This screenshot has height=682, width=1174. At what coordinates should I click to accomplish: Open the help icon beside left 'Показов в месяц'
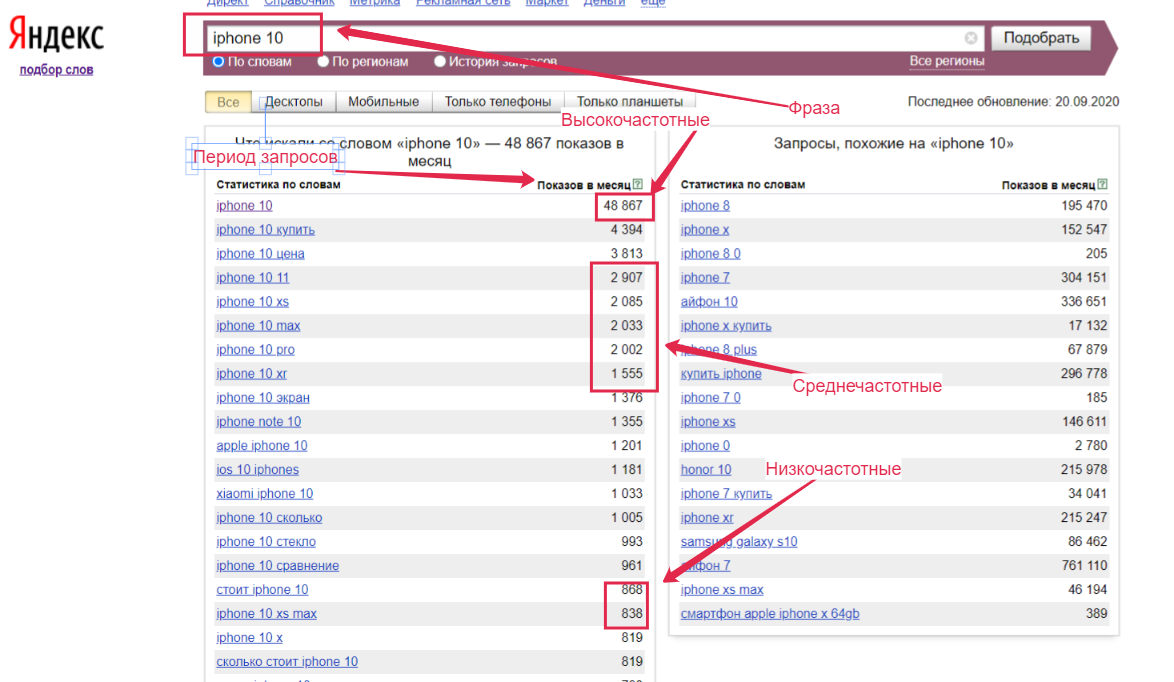[x=637, y=184]
